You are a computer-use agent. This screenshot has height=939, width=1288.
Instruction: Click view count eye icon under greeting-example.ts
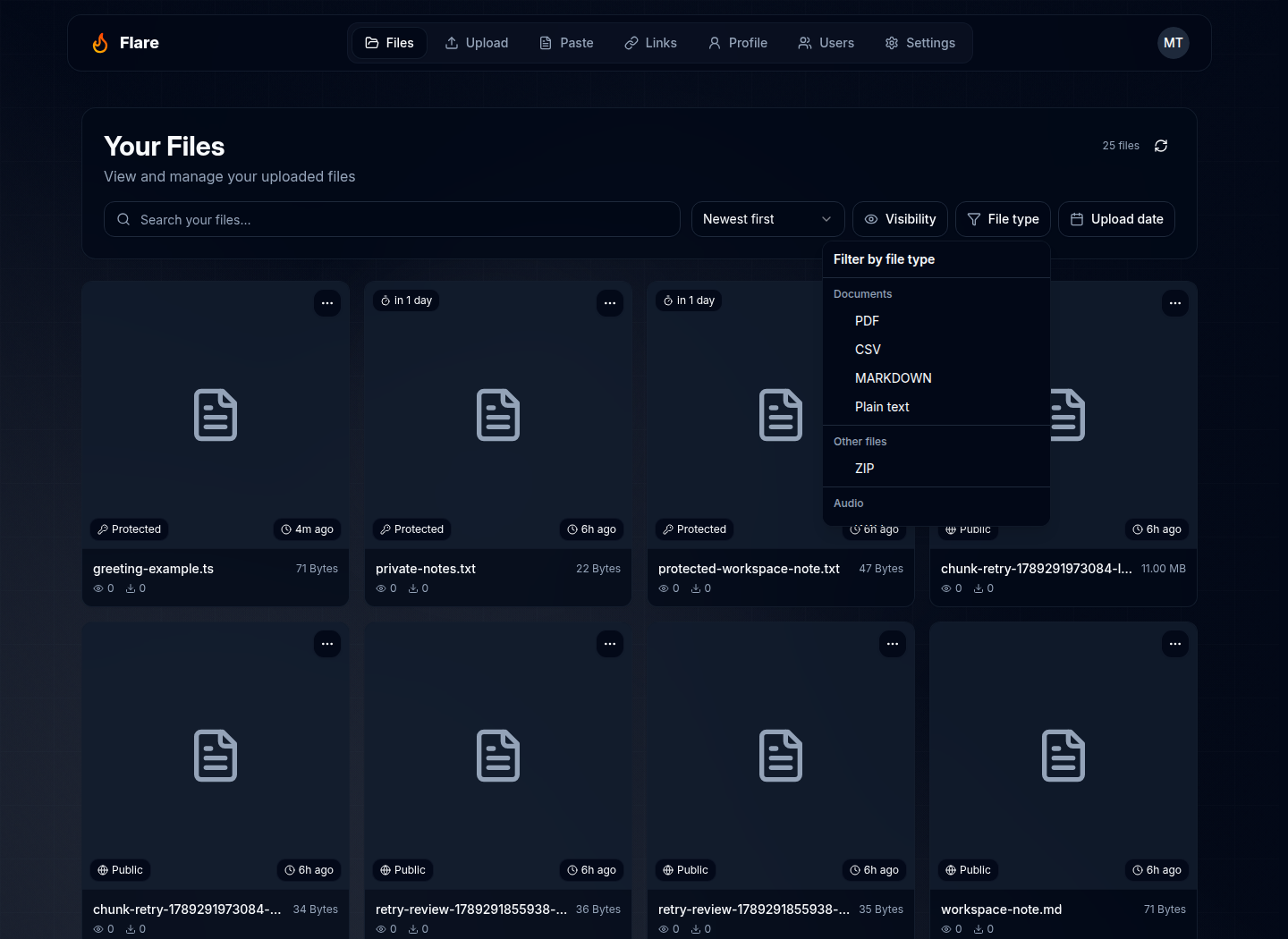pyautogui.click(x=98, y=588)
